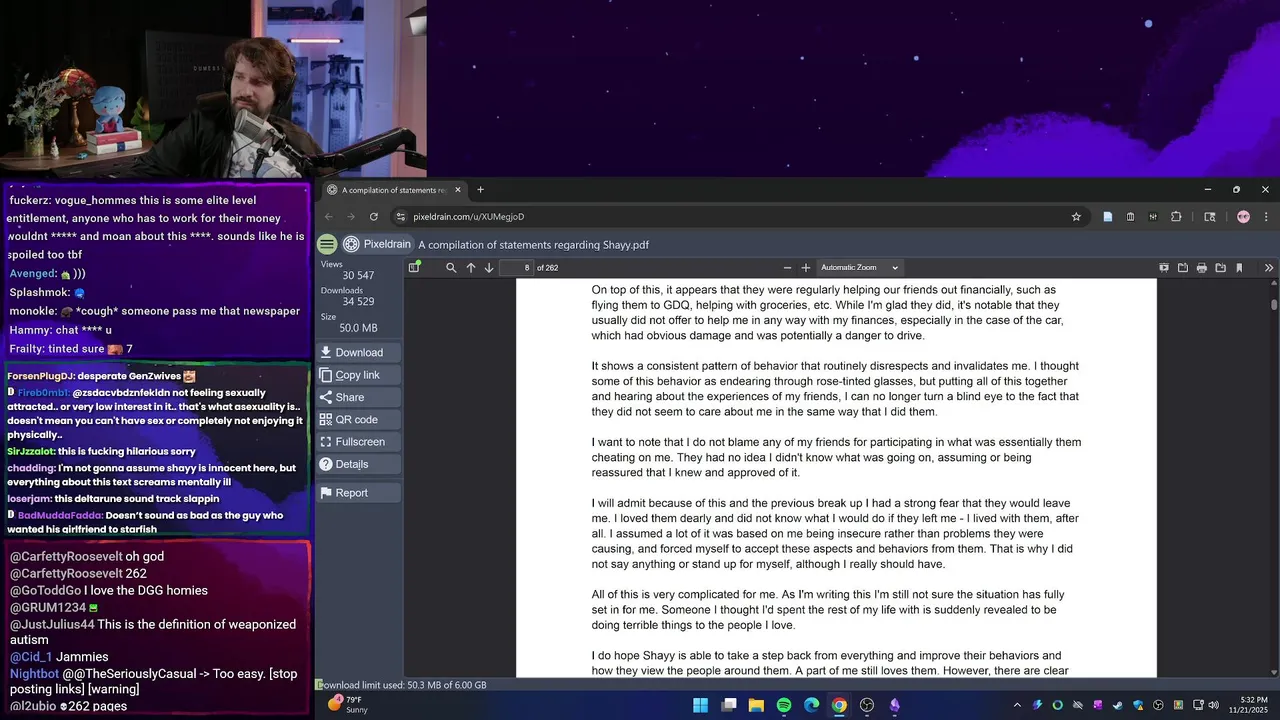Open find in document magnifier
Viewport: 1280px width, 720px height.
(451, 267)
